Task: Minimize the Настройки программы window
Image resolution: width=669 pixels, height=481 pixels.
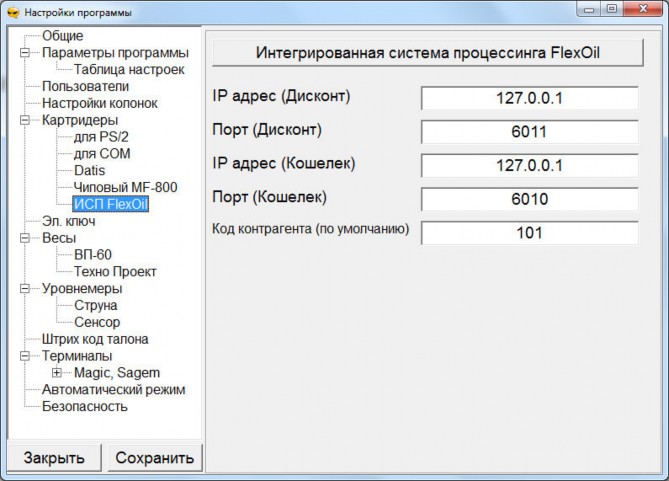Action: coord(589,9)
